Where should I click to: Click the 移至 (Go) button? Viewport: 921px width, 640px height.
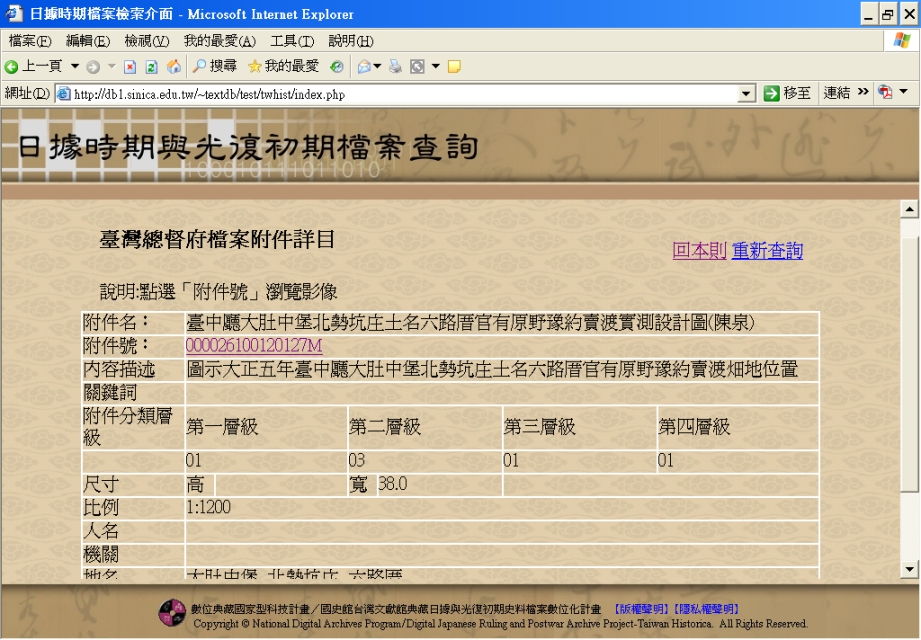pos(787,93)
